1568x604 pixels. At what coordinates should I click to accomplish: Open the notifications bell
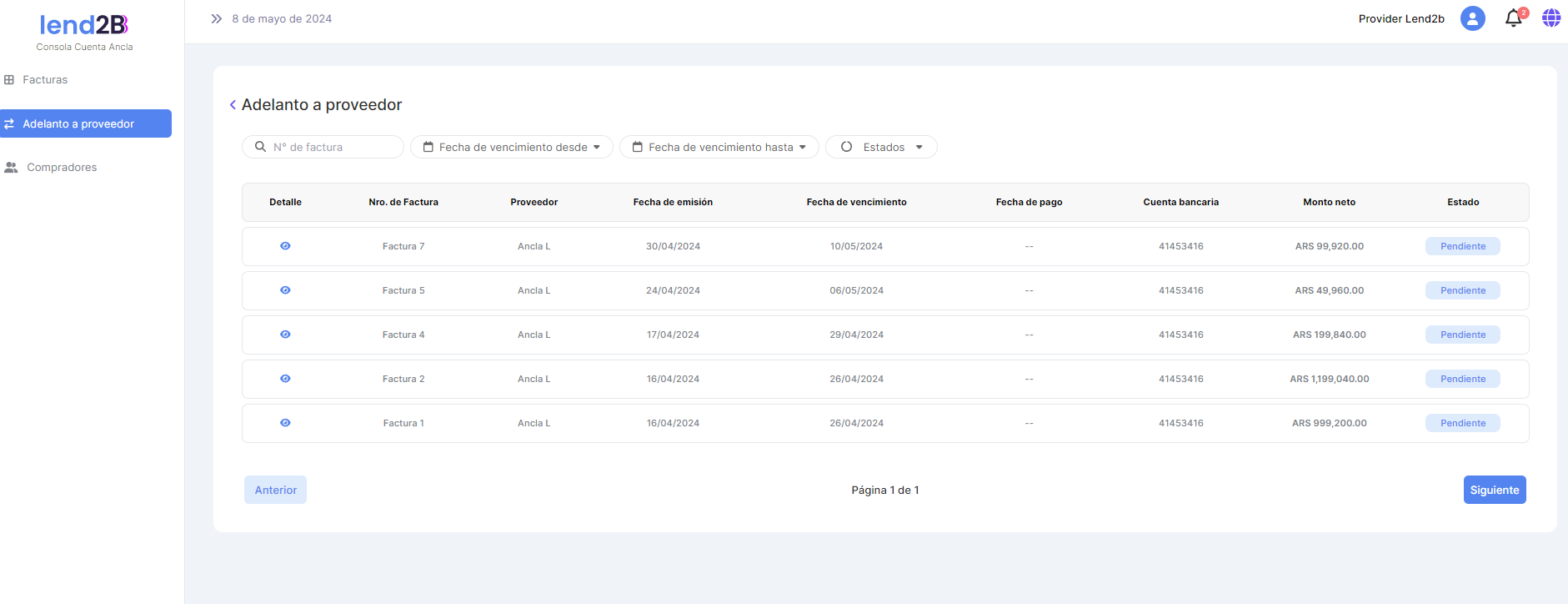1513,18
